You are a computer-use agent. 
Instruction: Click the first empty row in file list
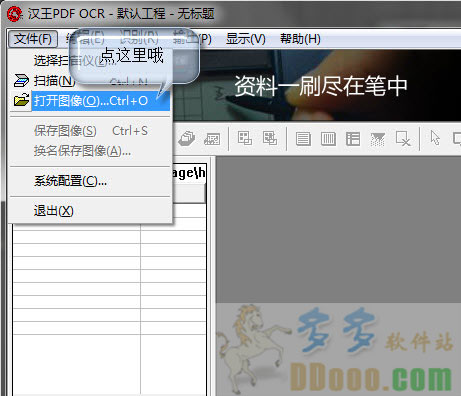[109, 236]
